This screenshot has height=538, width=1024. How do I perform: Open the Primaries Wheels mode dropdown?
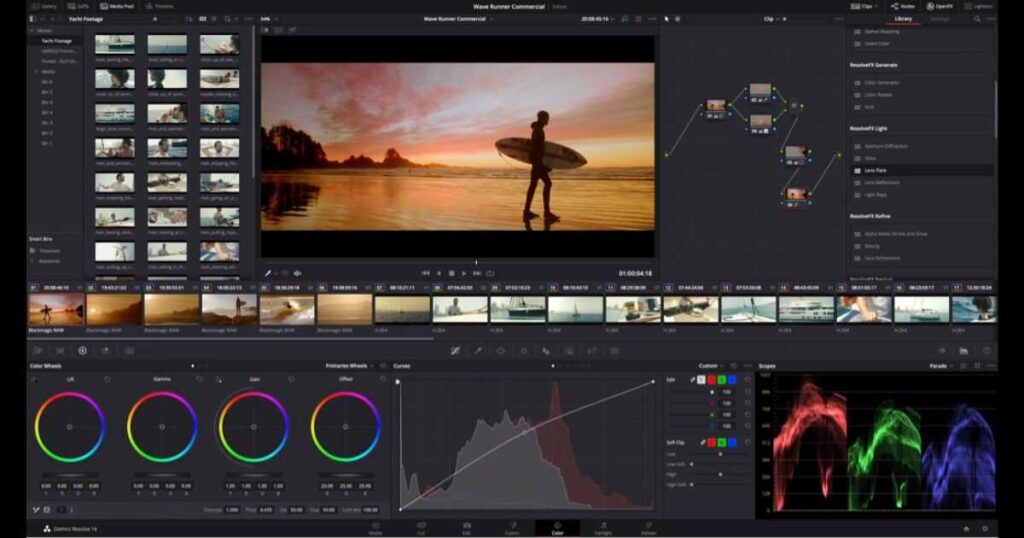349,366
